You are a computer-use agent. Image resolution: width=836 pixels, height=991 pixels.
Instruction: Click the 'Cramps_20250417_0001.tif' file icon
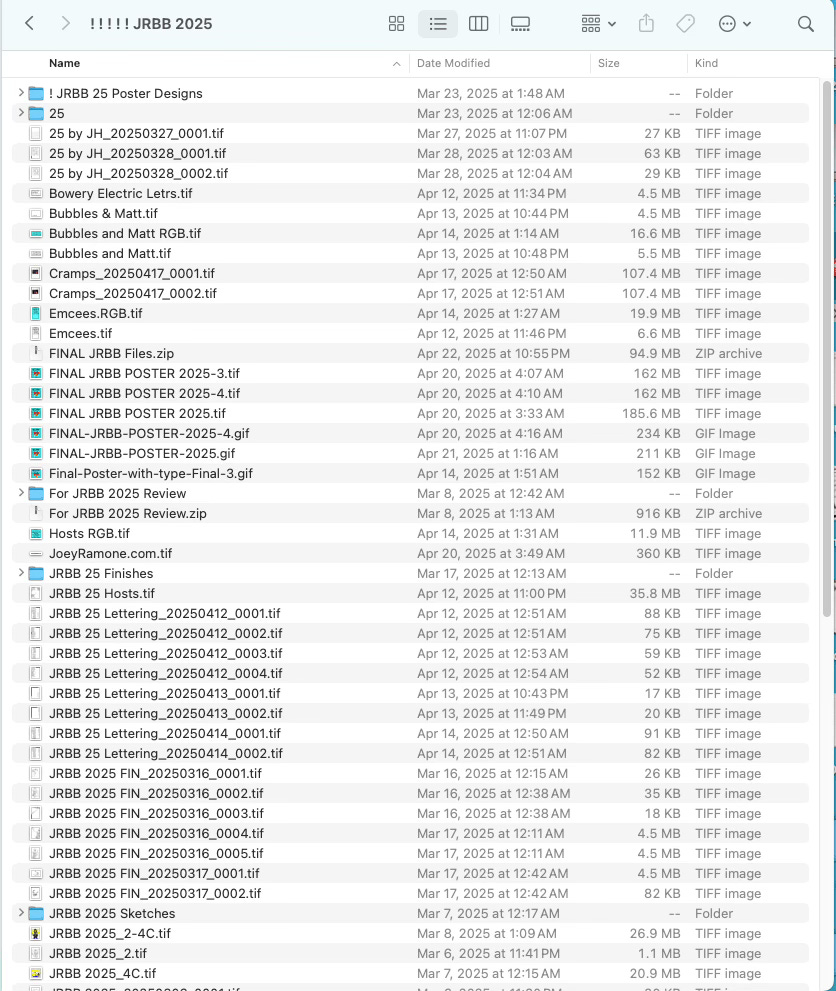(36, 274)
